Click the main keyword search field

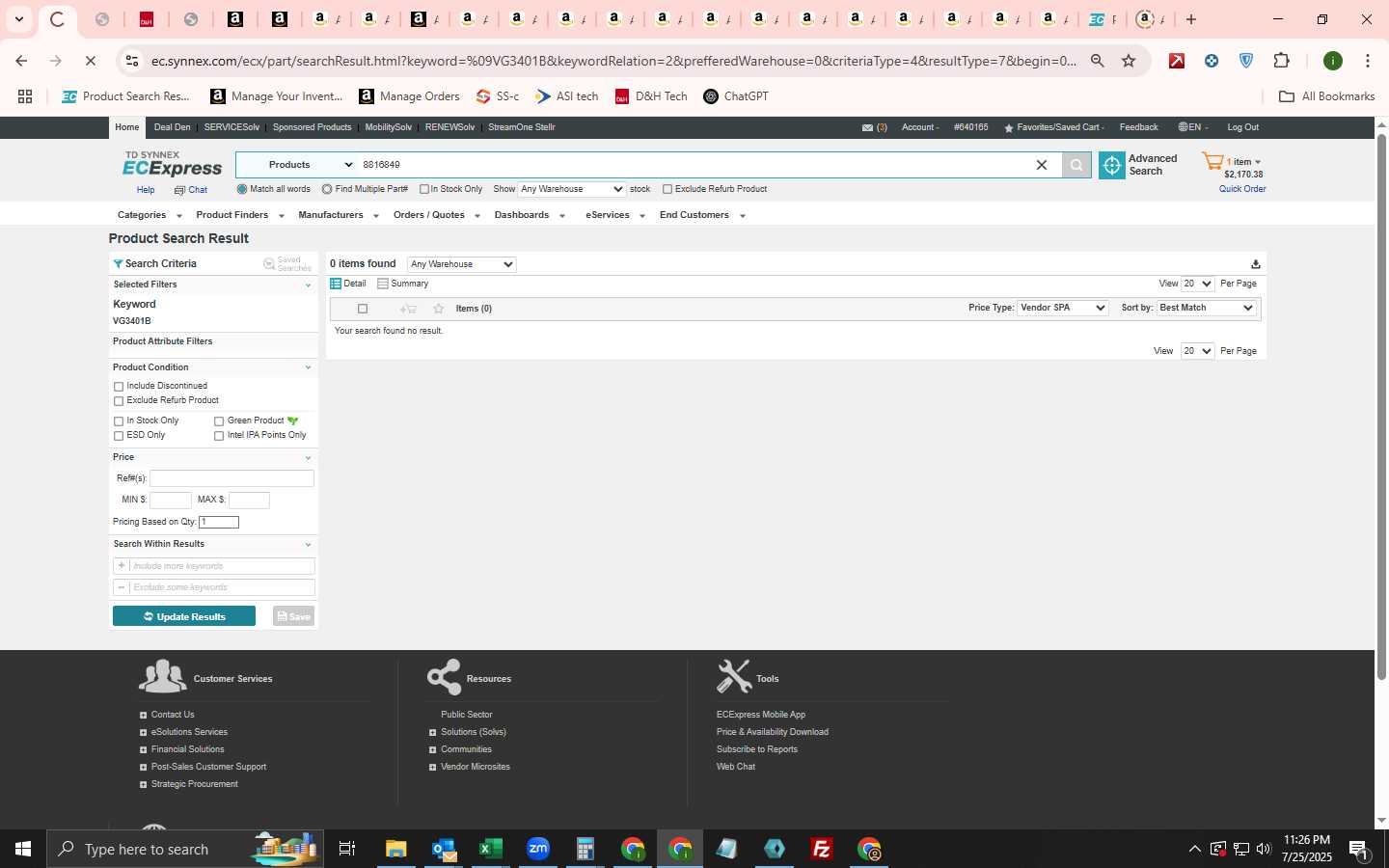(693, 165)
